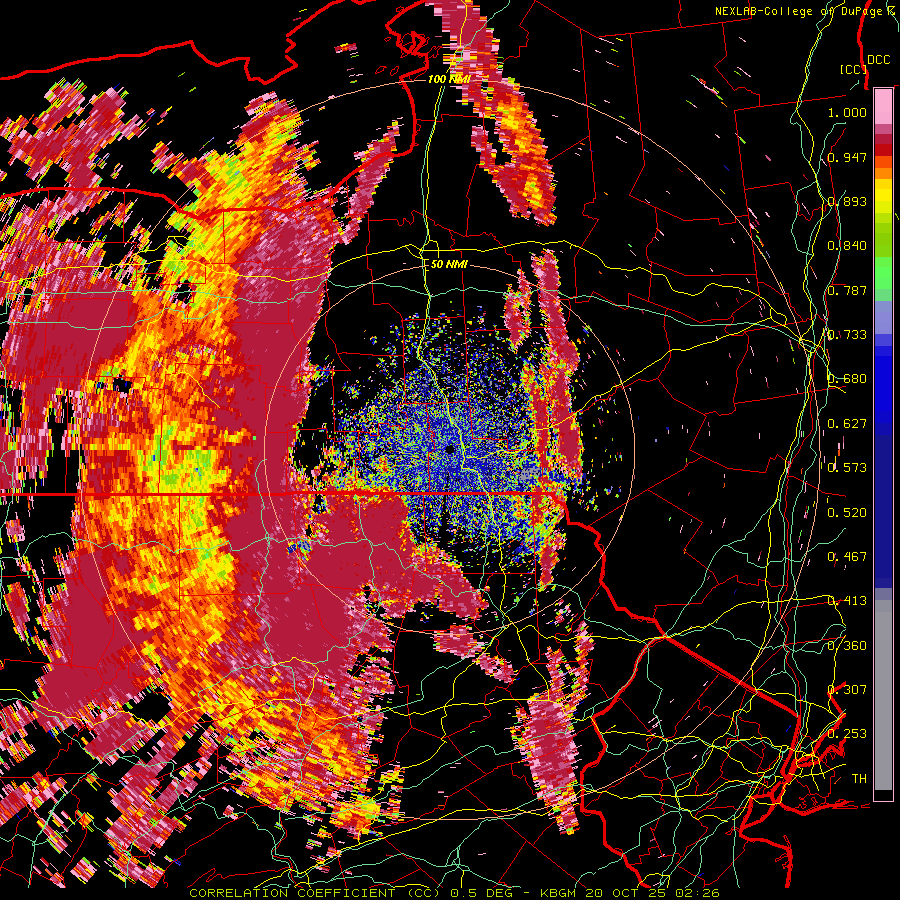Click the 100 NMI range ring label
Image resolution: width=900 pixels, height=900 pixels.
pos(449,79)
